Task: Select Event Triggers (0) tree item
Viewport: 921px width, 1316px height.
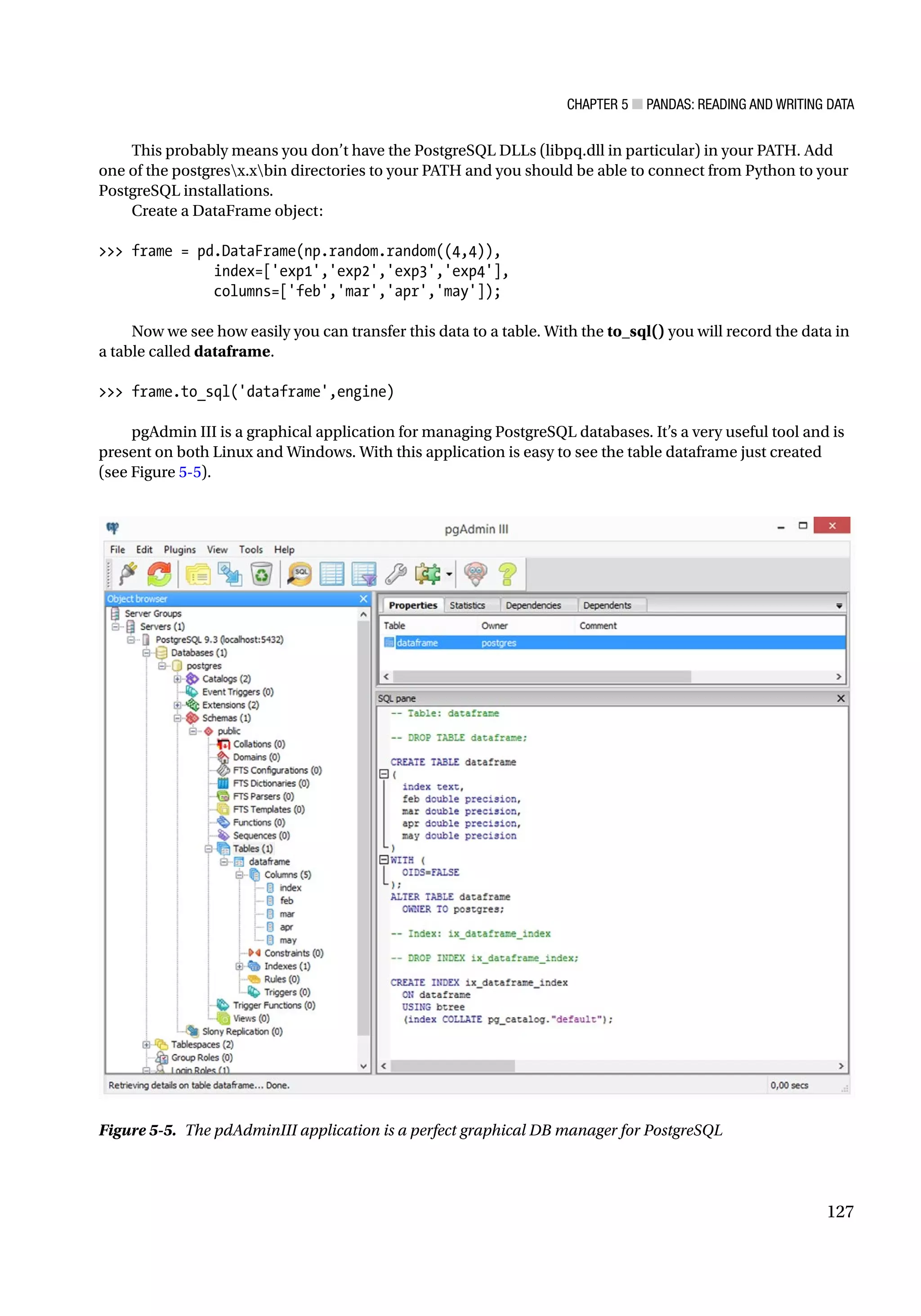Action: coord(238,692)
